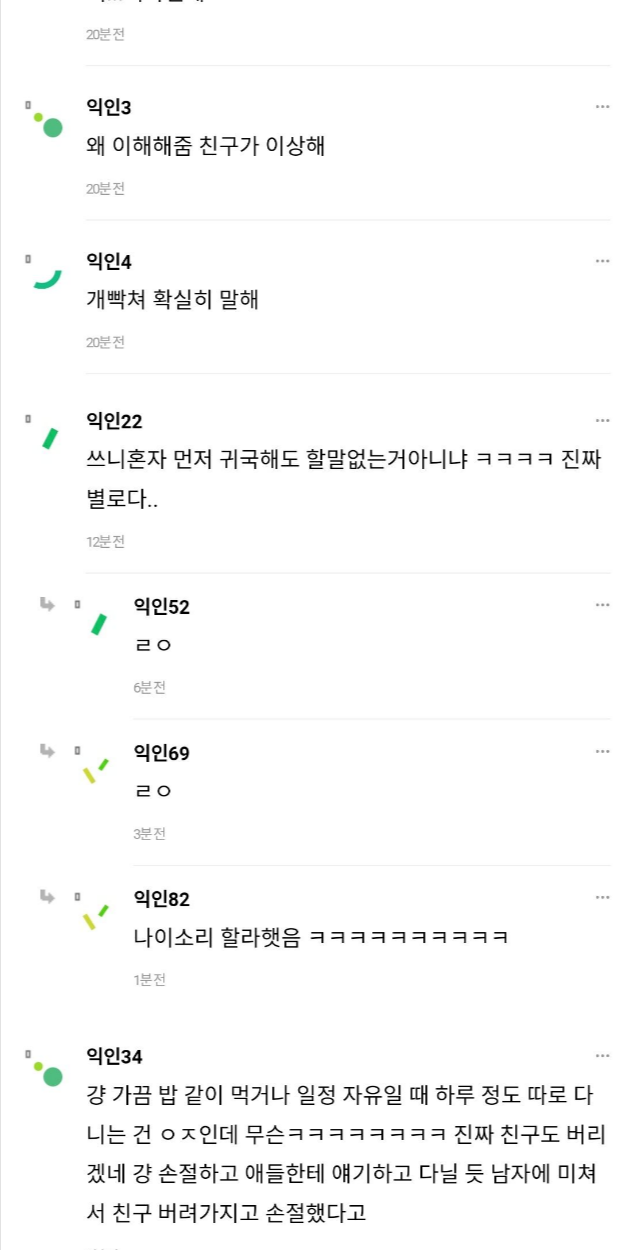This screenshot has height=1250, width=625.
Task: Click 익인4's green arc avatar
Action: 48,278
